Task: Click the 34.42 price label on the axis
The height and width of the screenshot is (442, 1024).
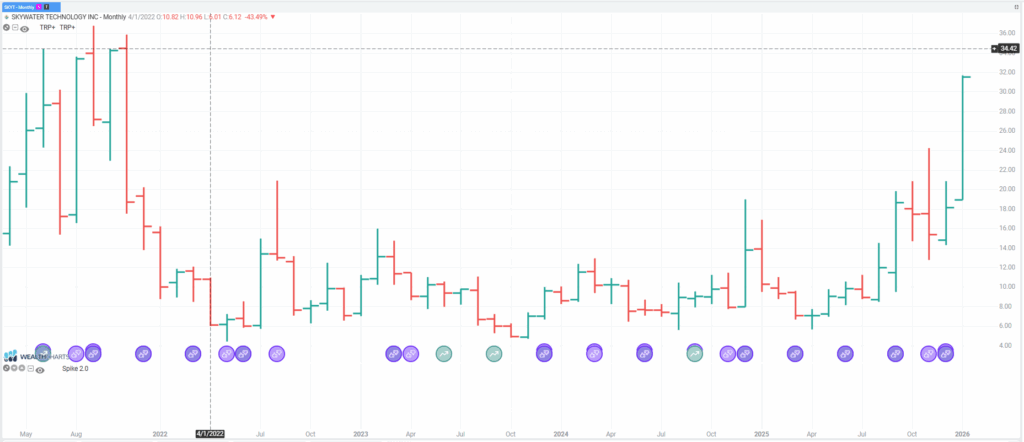Action: [x=1006, y=48]
